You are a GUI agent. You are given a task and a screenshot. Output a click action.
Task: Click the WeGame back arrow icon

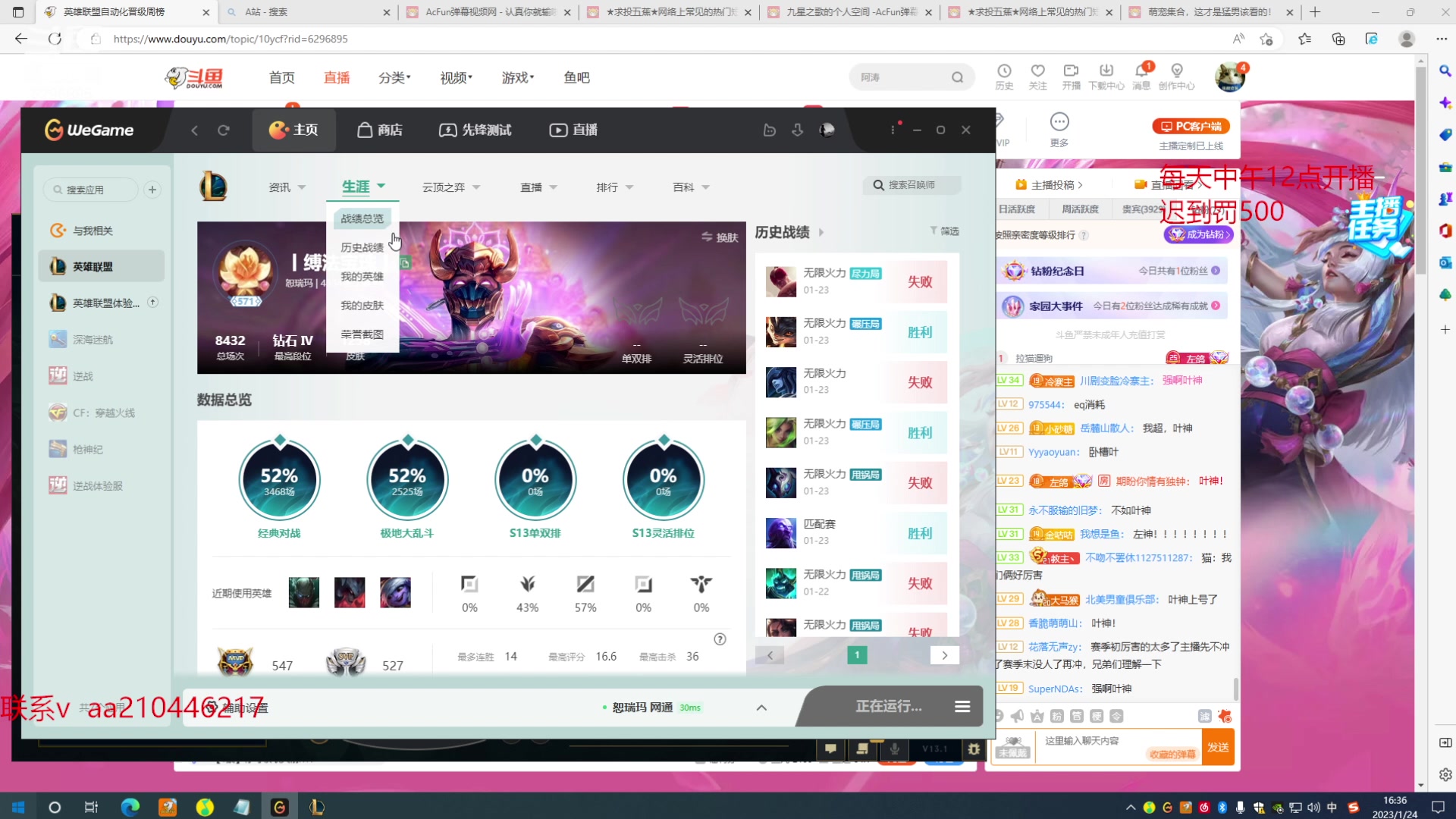[195, 130]
